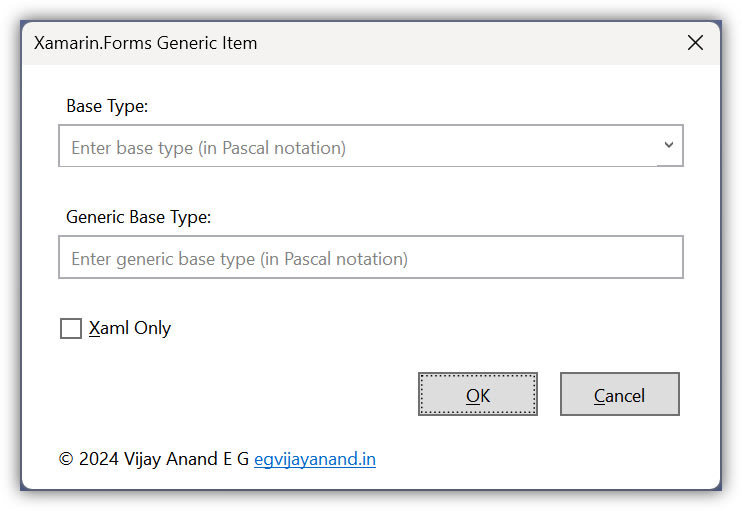The image size is (742, 511).
Task: Select the 'Enter base type' placeholder text
Action: point(208,148)
